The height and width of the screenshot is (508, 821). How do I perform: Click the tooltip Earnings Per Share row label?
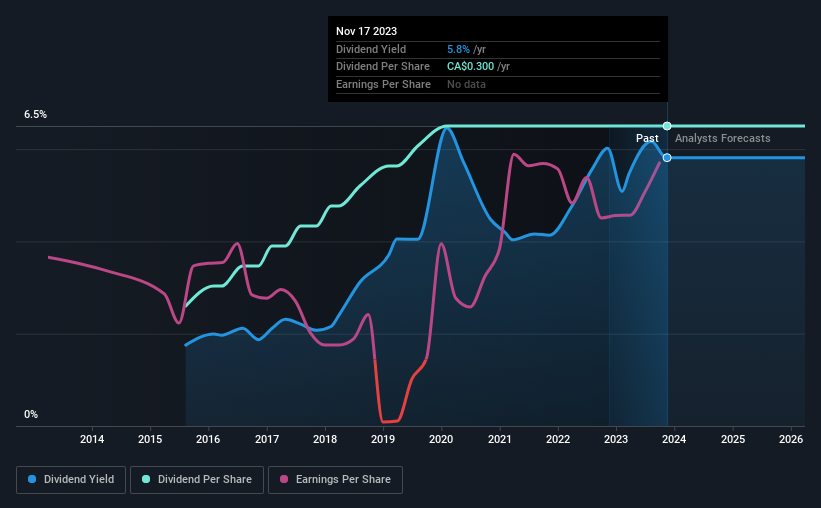tap(383, 84)
